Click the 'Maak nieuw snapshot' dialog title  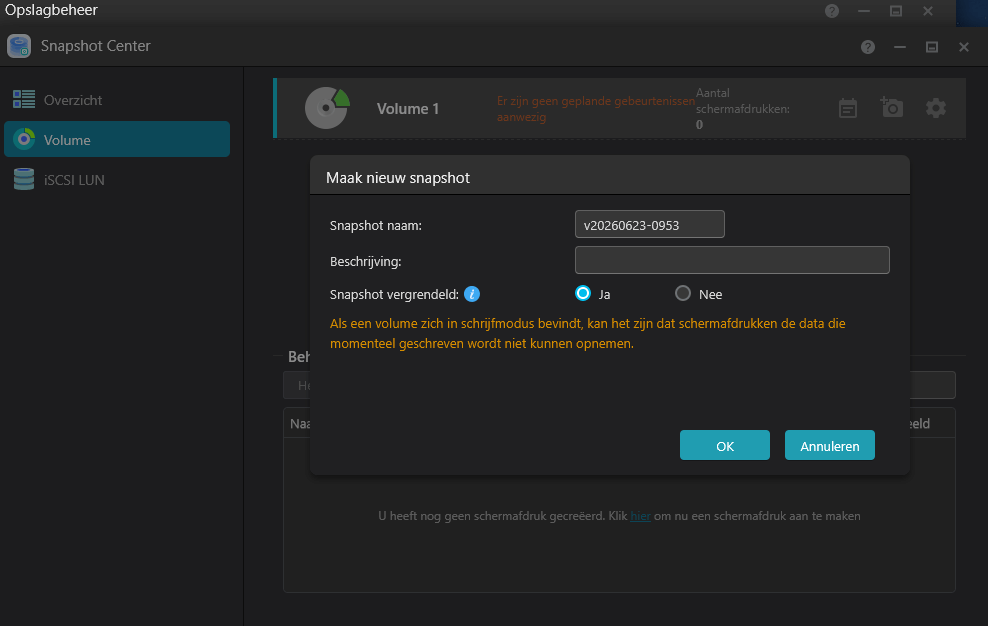coord(398,178)
